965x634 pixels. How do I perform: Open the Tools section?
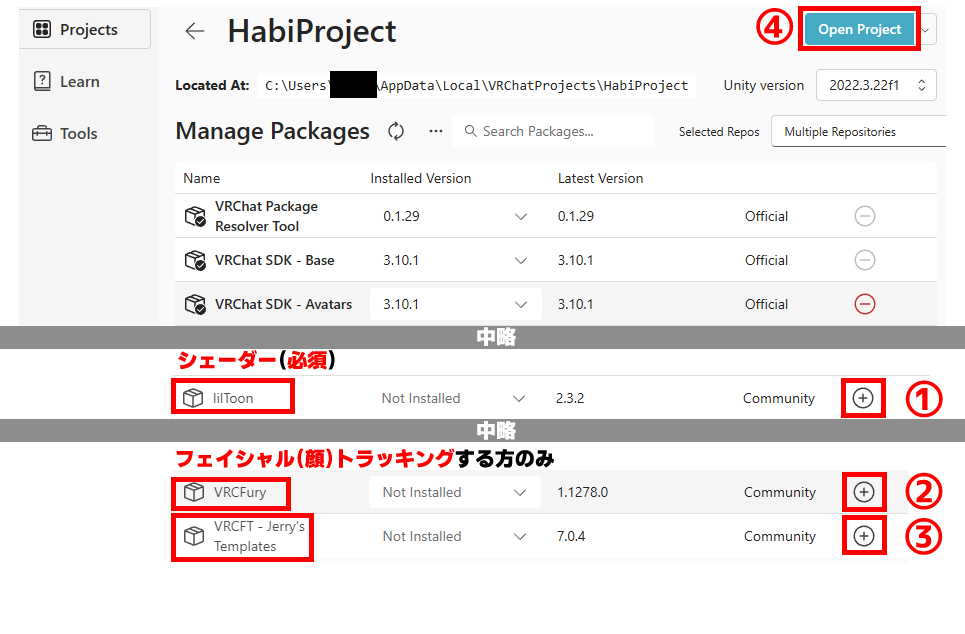(78, 134)
